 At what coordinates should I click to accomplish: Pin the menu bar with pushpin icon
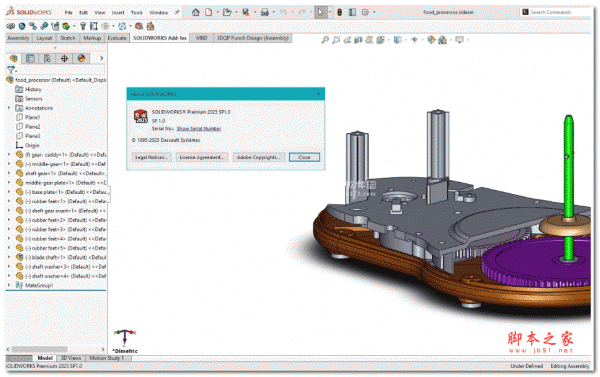click(x=177, y=12)
